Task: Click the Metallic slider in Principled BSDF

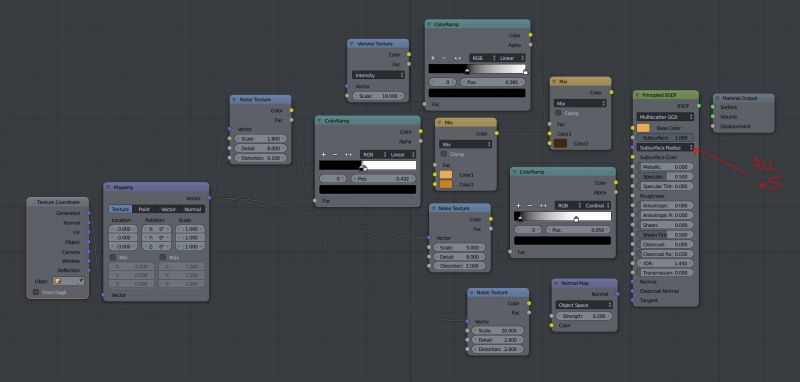Action: point(665,167)
